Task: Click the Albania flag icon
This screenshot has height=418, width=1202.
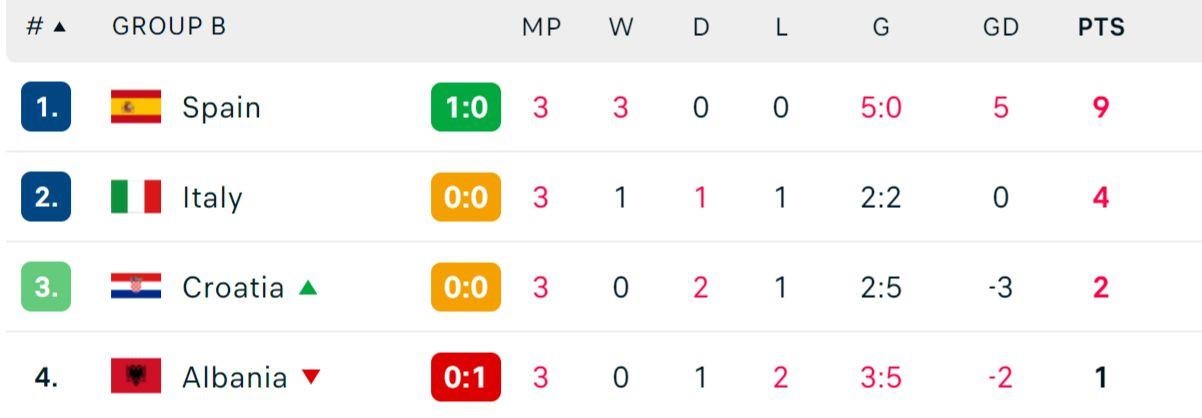Action: coord(136,377)
